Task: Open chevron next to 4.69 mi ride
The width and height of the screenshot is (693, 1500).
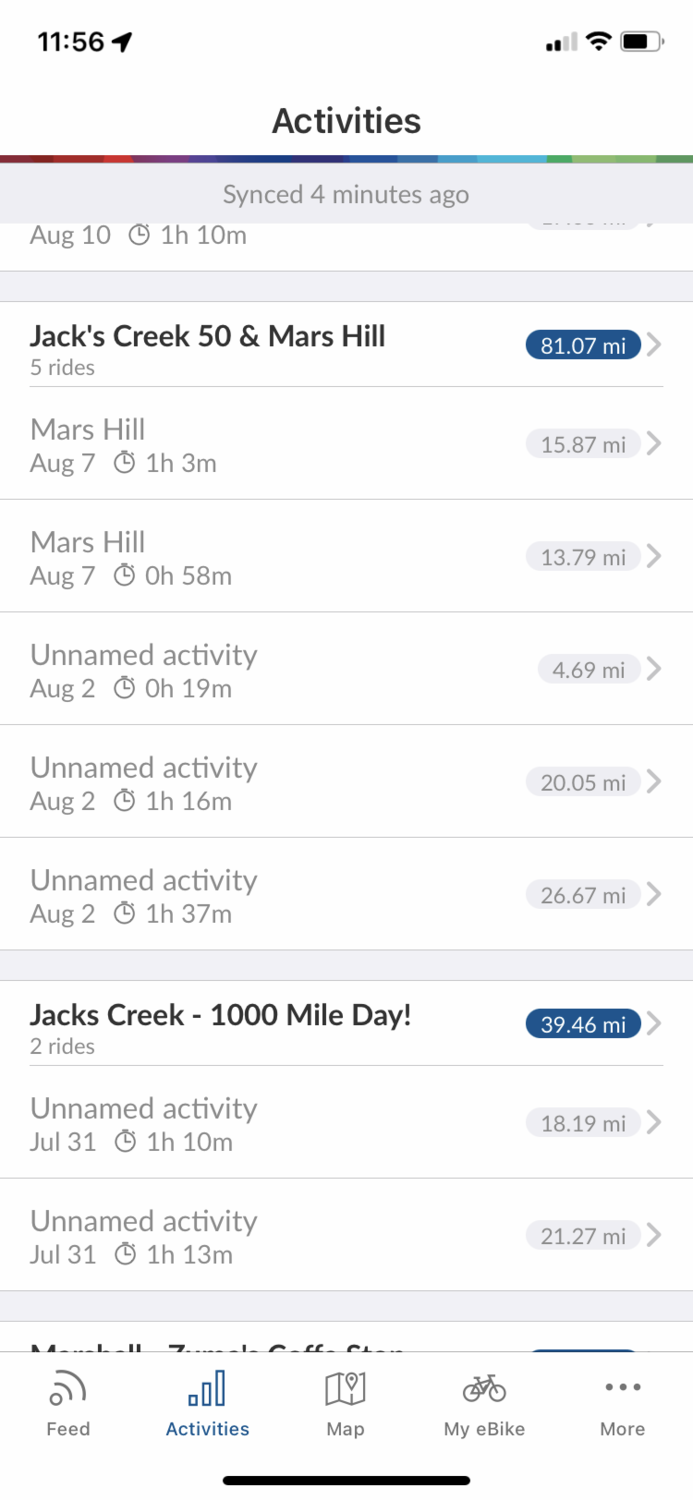Action: [654, 669]
